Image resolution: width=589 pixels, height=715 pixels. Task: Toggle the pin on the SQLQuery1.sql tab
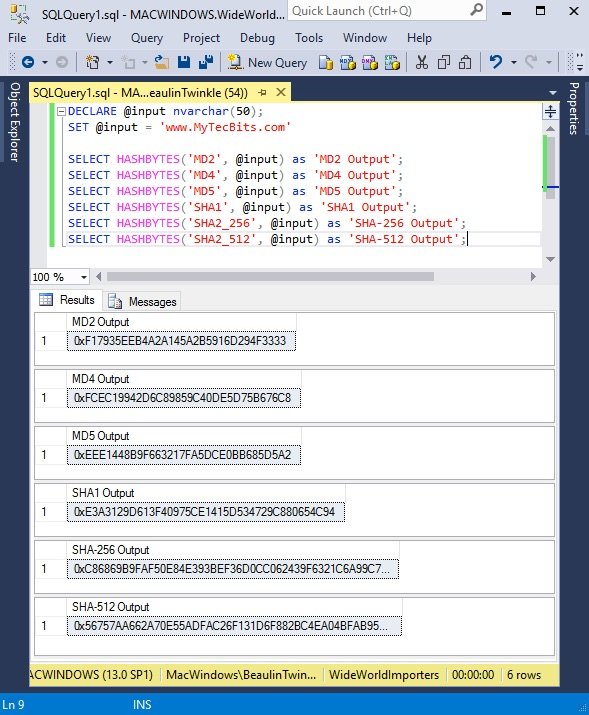[262, 93]
